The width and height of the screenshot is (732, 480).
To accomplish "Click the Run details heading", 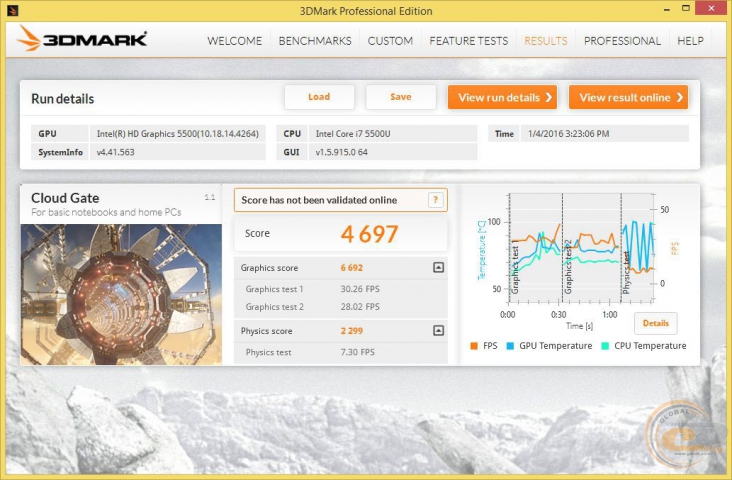I will click(63, 99).
